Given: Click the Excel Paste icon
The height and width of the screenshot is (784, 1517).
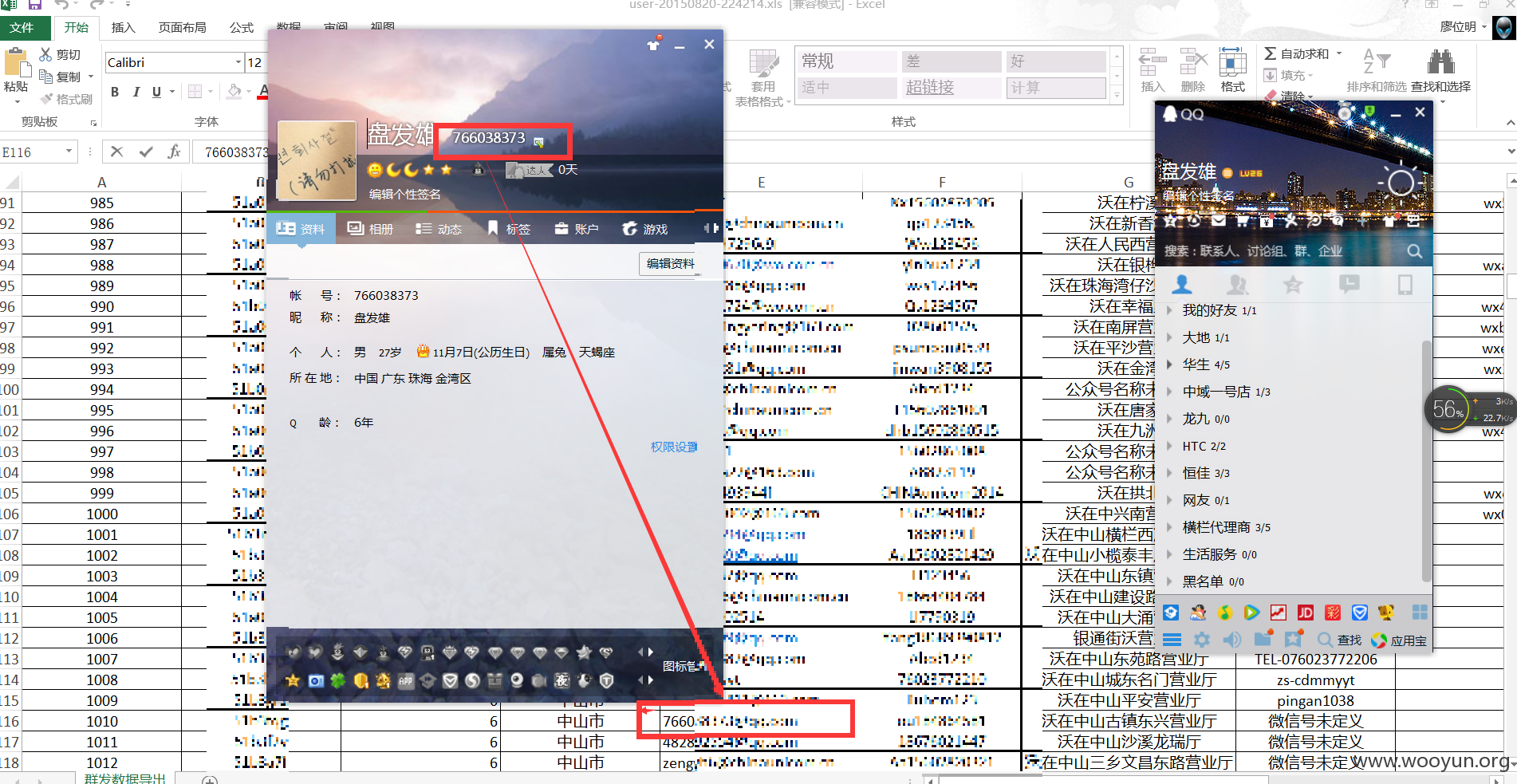Looking at the screenshot, I should 15,64.
